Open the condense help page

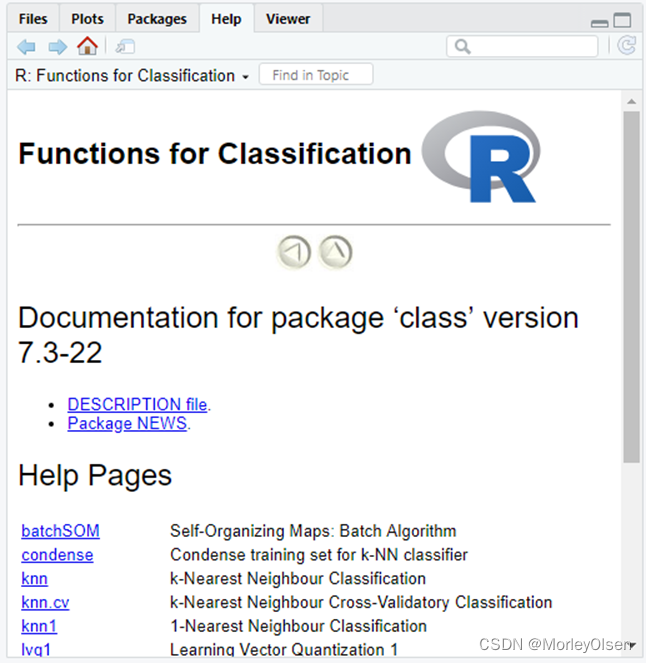[57, 555]
